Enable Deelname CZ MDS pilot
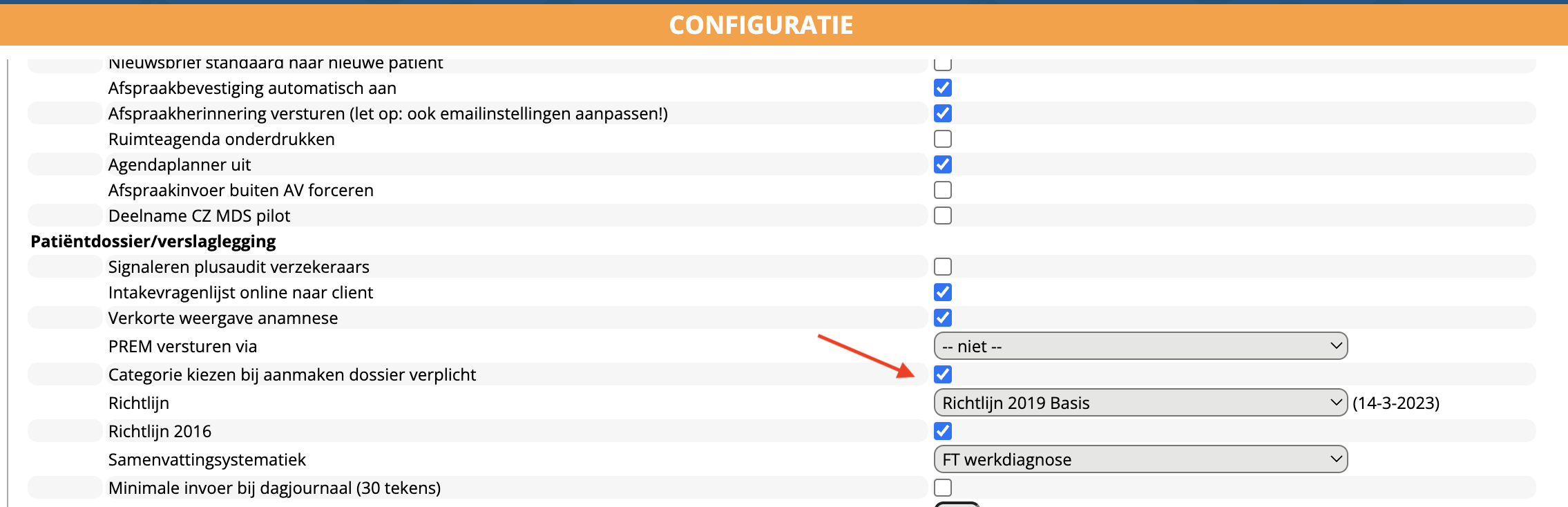1568x507 pixels. pos(942,216)
